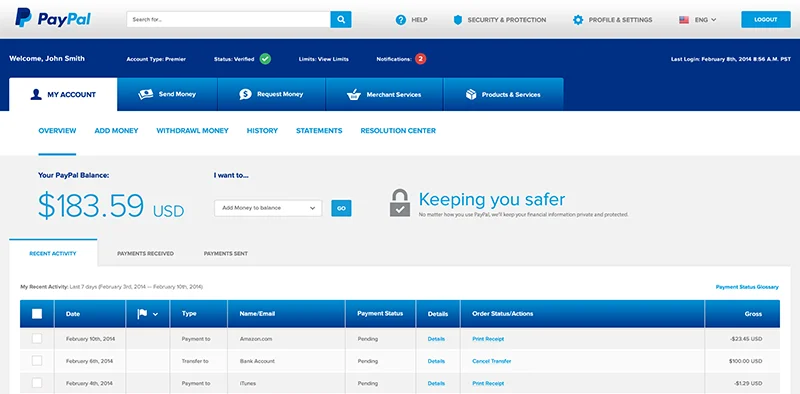Open the ENG language dropdown
The height and width of the screenshot is (394, 800).
706,20
